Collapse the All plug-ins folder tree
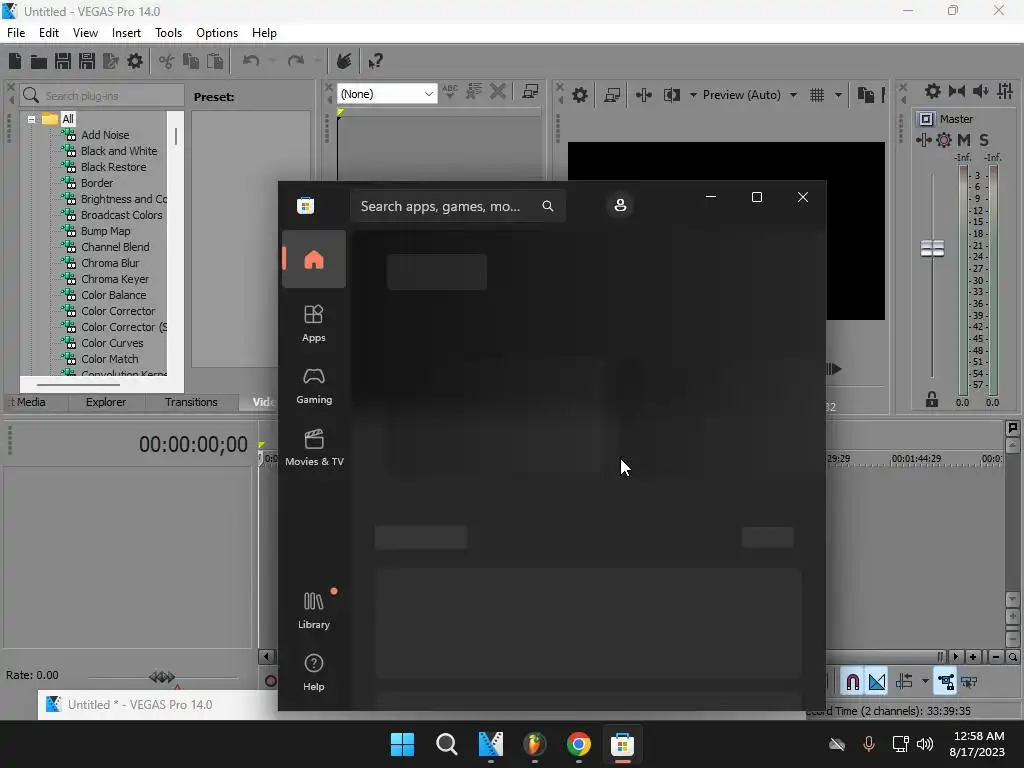The width and height of the screenshot is (1024, 768). (31, 120)
